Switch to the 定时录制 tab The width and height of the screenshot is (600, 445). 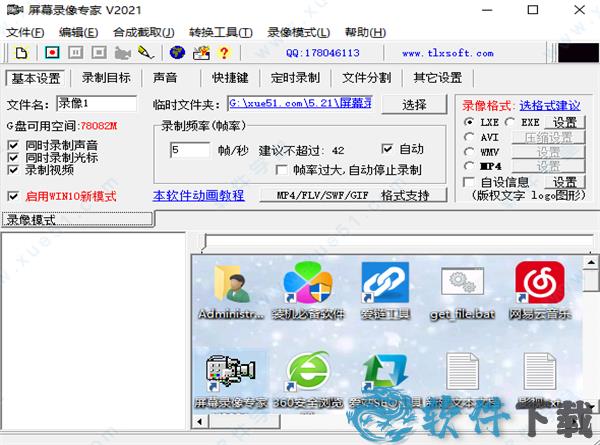(295, 78)
